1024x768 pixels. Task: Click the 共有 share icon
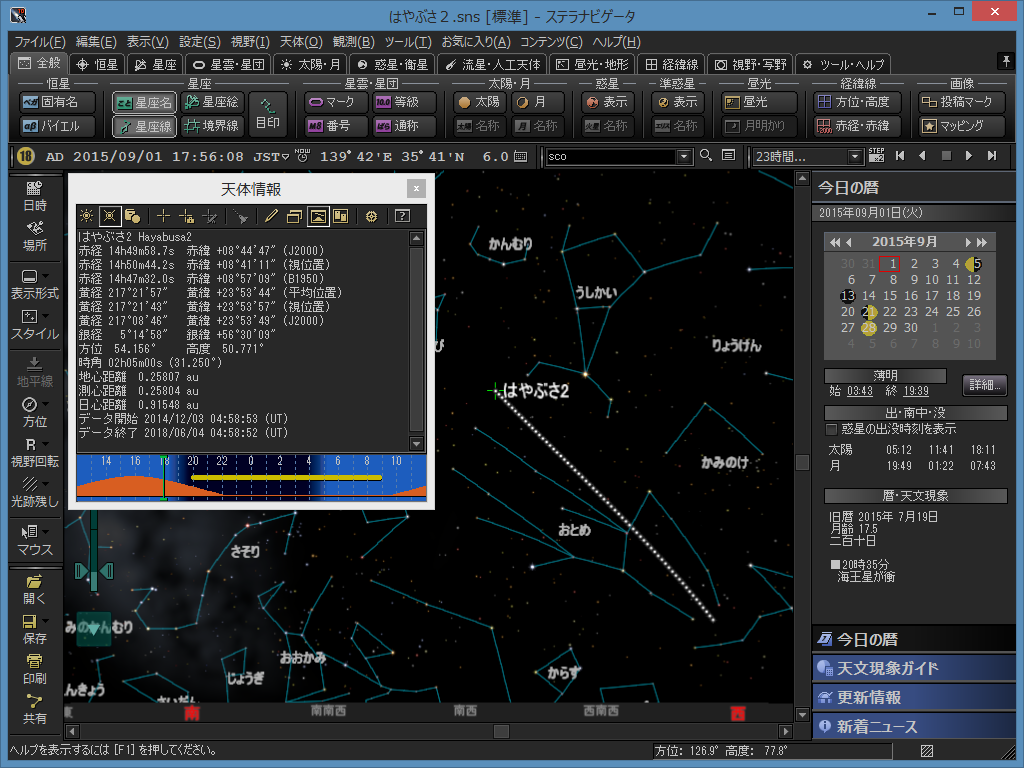[x=35, y=709]
